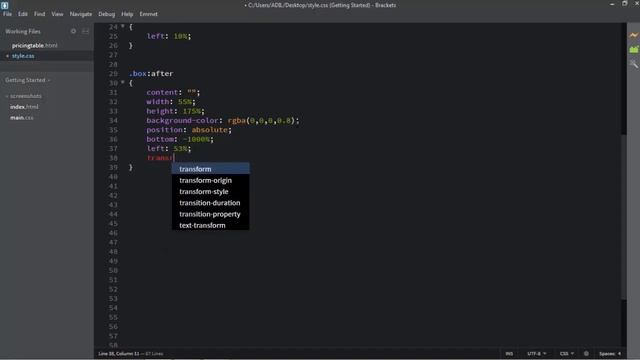Choose transform-origin from the code hints

pos(211,180)
